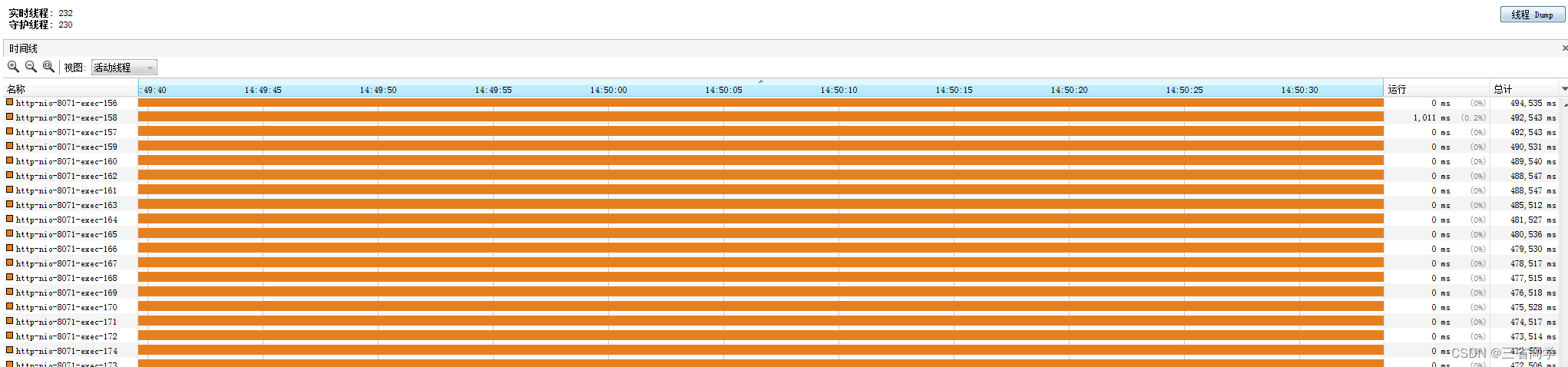Click state icon of http-nio-8071-exec-165

tap(10, 233)
